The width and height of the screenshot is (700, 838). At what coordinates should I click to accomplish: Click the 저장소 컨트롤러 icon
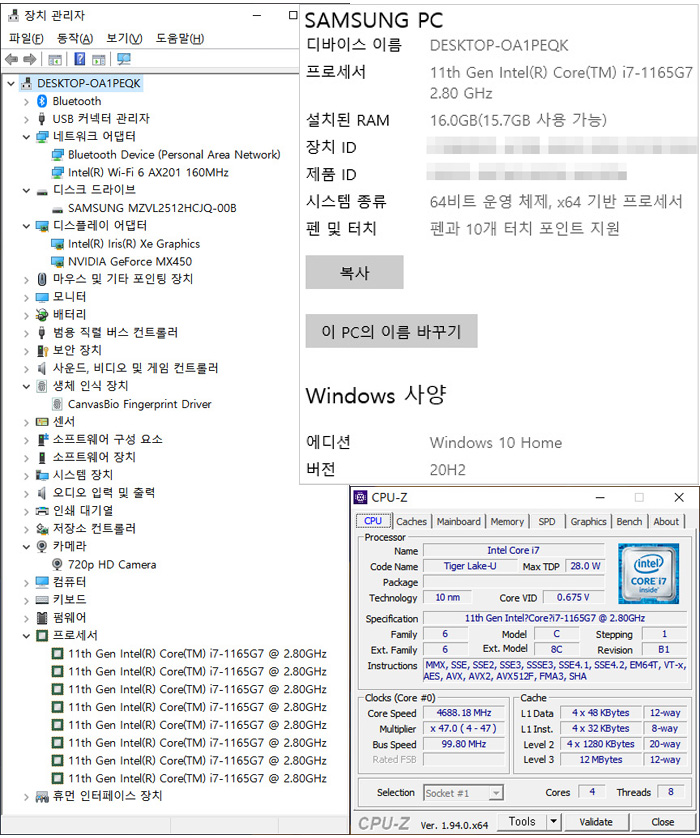coord(42,529)
